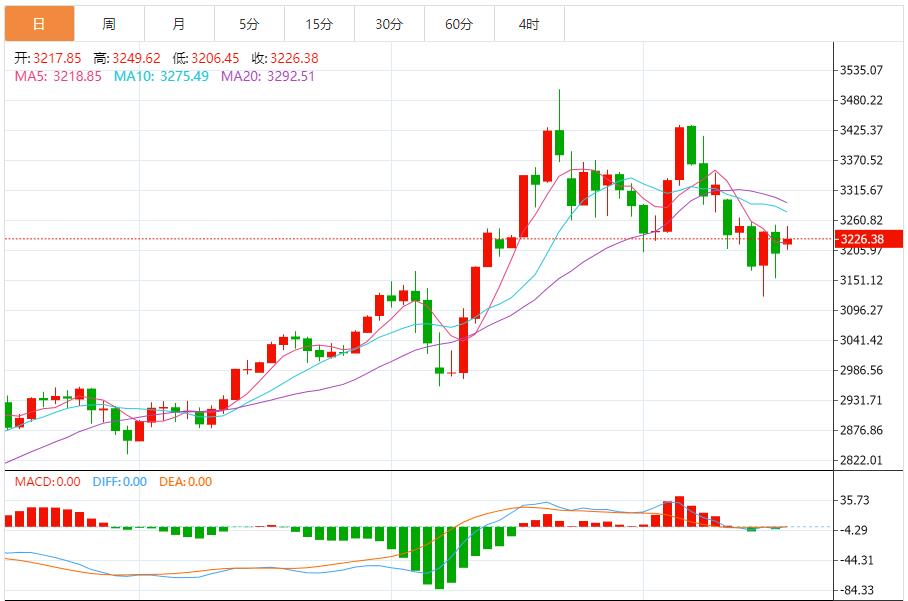Show the 30分 chart tab
This screenshot has height=601, width=908.
[389, 23]
